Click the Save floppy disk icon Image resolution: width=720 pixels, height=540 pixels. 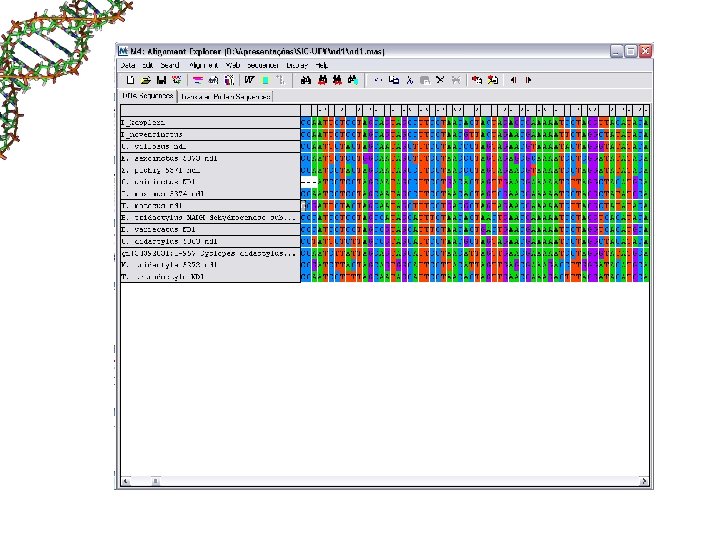pos(161,80)
